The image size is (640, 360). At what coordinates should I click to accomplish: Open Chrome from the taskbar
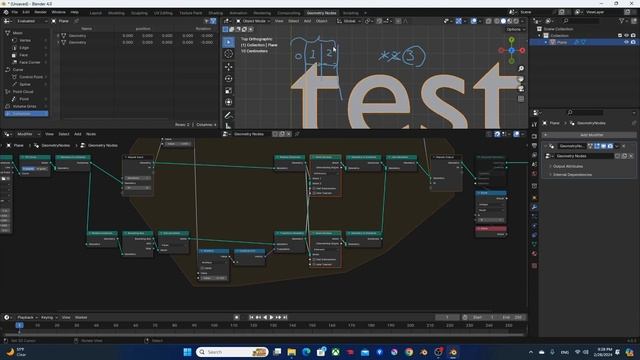pos(409,352)
